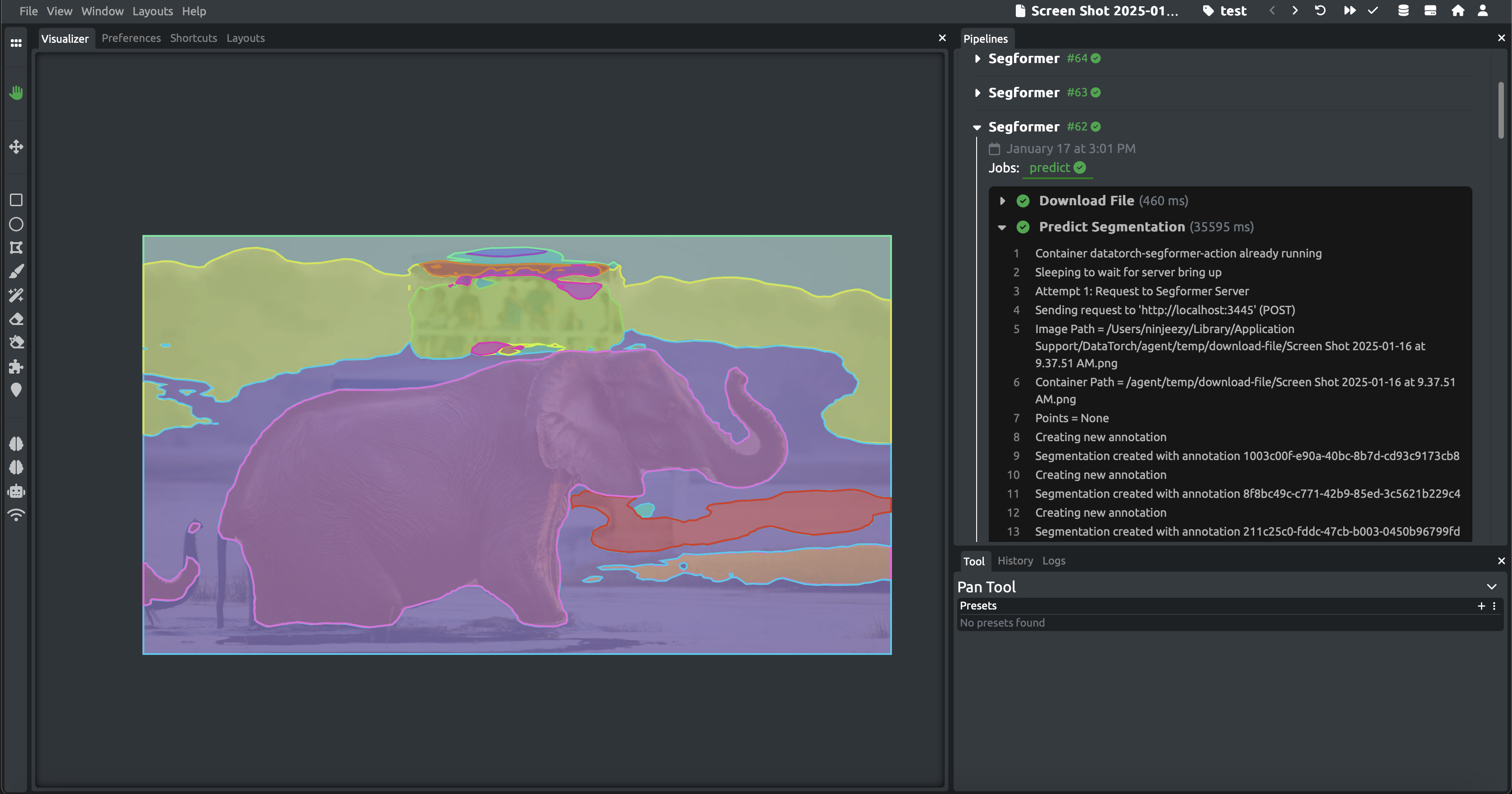Click the circular undo reset icon

[1320, 10]
